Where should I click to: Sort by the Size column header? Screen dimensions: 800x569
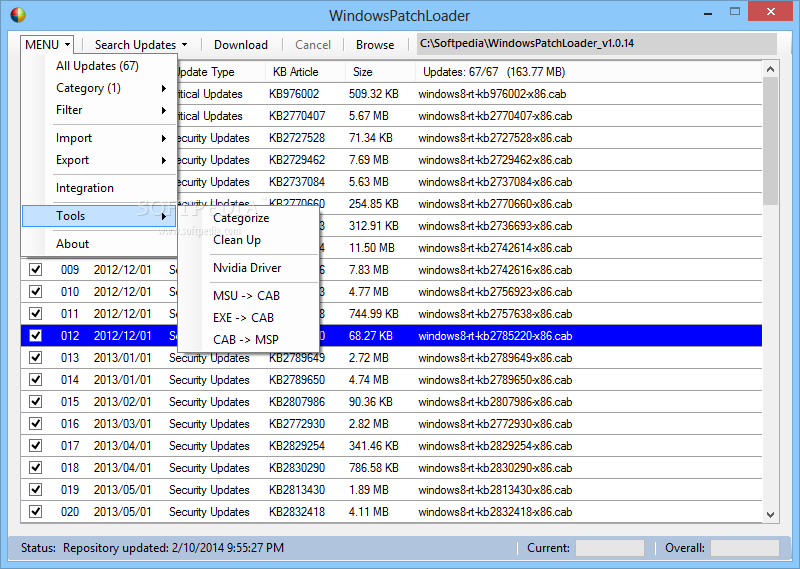point(380,72)
